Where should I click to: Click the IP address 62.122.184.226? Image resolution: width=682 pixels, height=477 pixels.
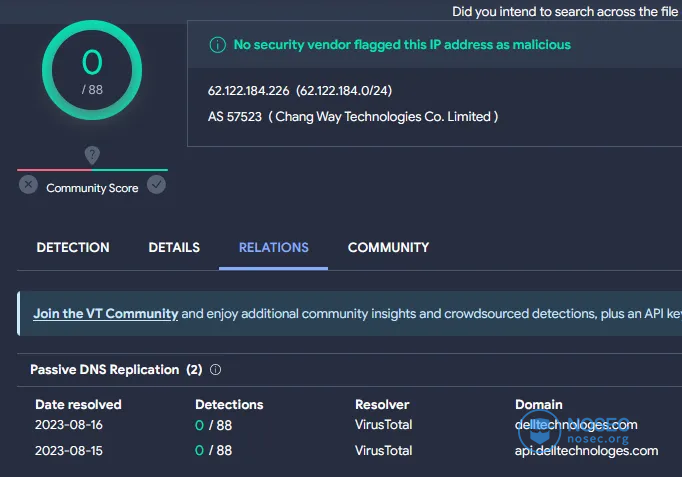click(248, 90)
